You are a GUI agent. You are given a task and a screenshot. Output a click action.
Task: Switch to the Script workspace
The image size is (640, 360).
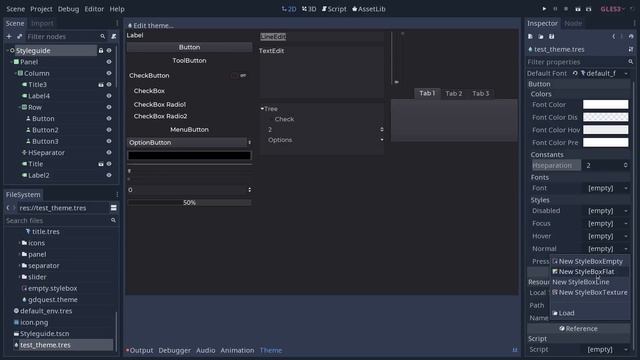click(x=334, y=9)
